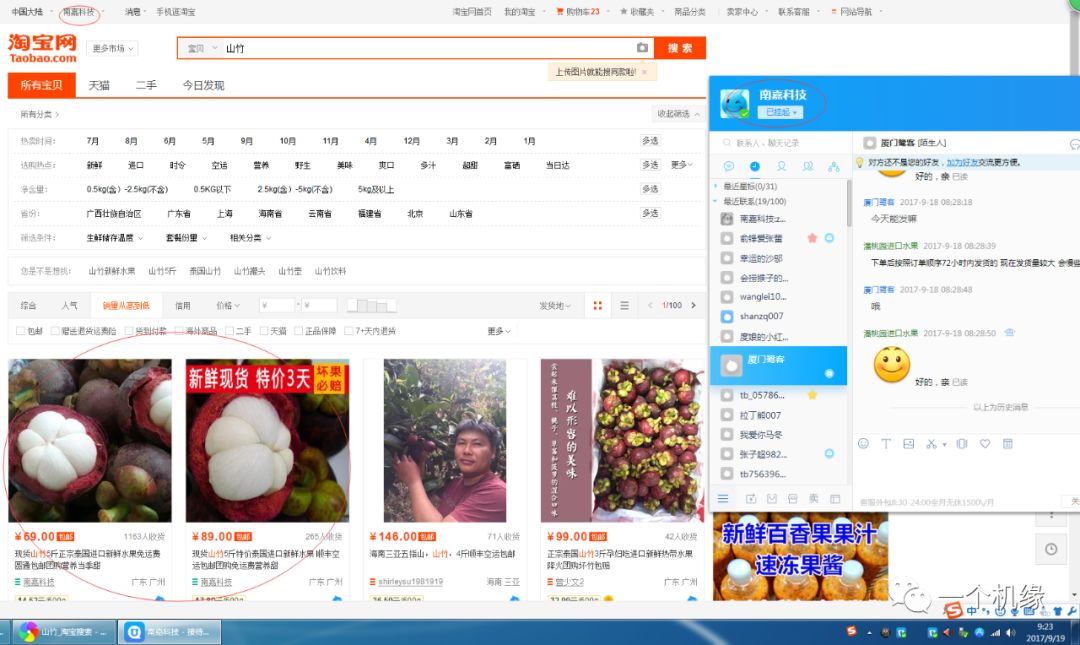
Task: Select the 二手 top tab
Action: click(x=146, y=85)
